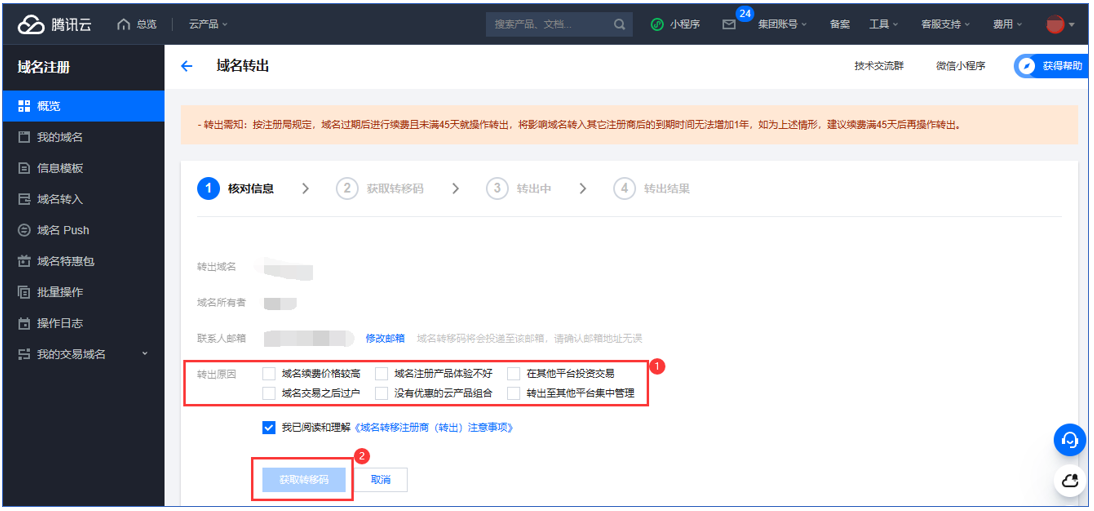1094x511 pixels.
Task: Click the search magnifier icon
Action: tap(620, 24)
